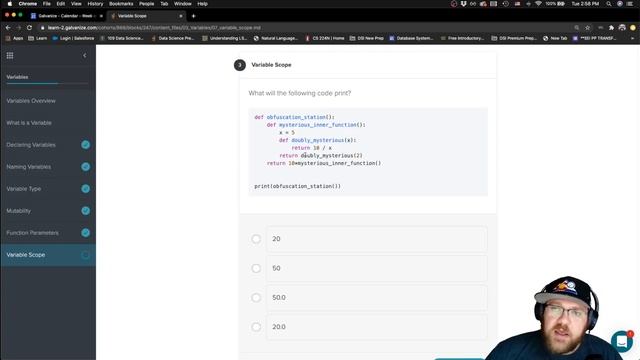Open the chat support bubble

622,341
